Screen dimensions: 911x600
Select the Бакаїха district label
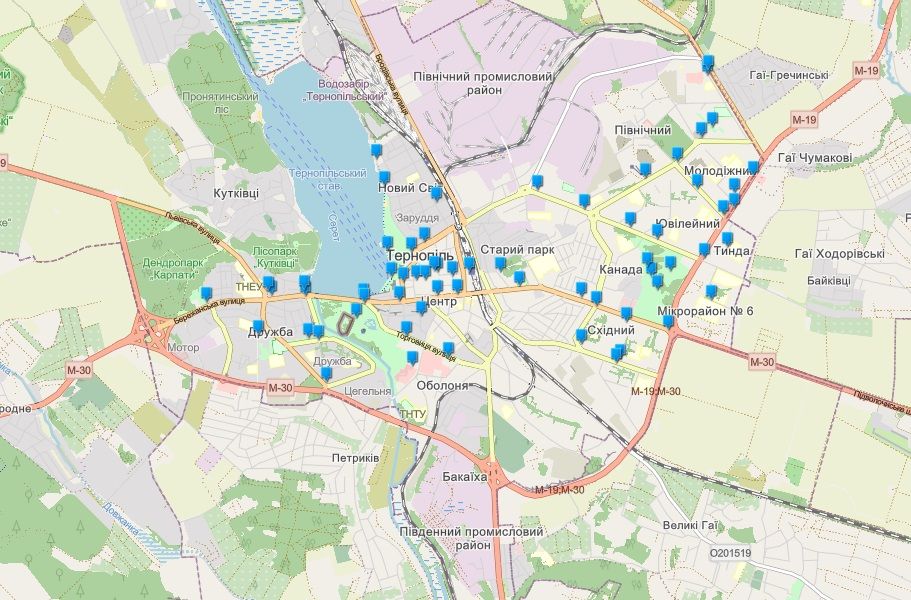tap(464, 477)
